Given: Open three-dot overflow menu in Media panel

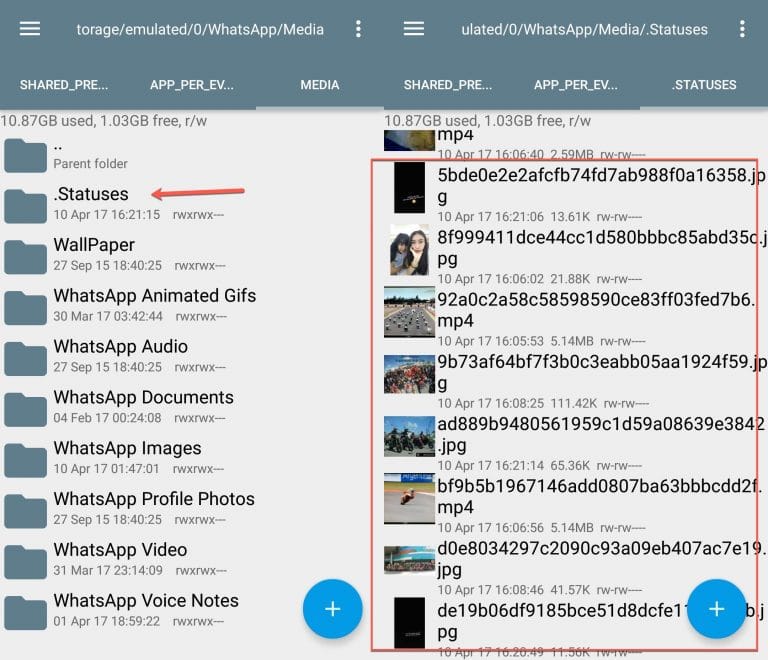Looking at the screenshot, I should [x=359, y=29].
